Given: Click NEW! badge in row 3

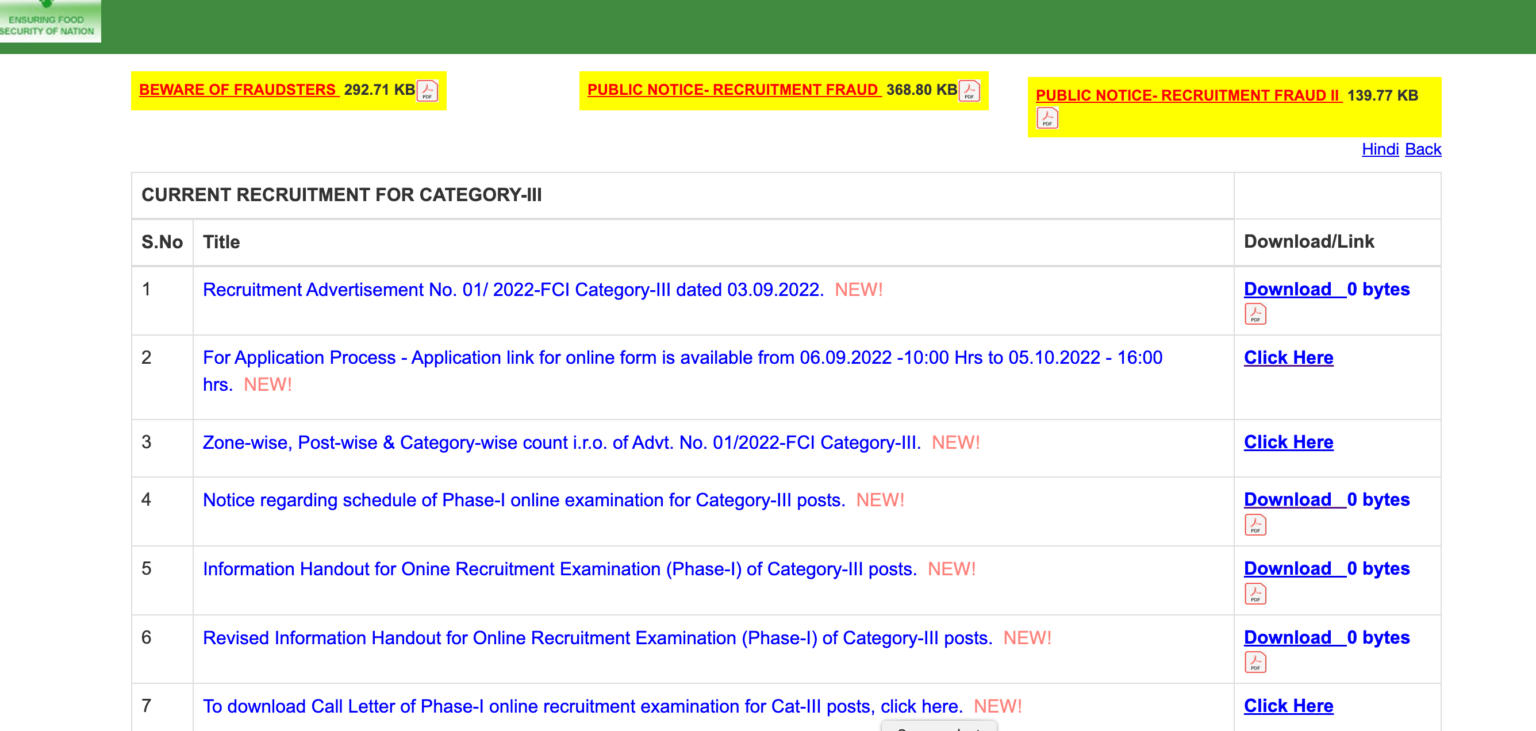Looking at the screenshot, I should (956, 442).
